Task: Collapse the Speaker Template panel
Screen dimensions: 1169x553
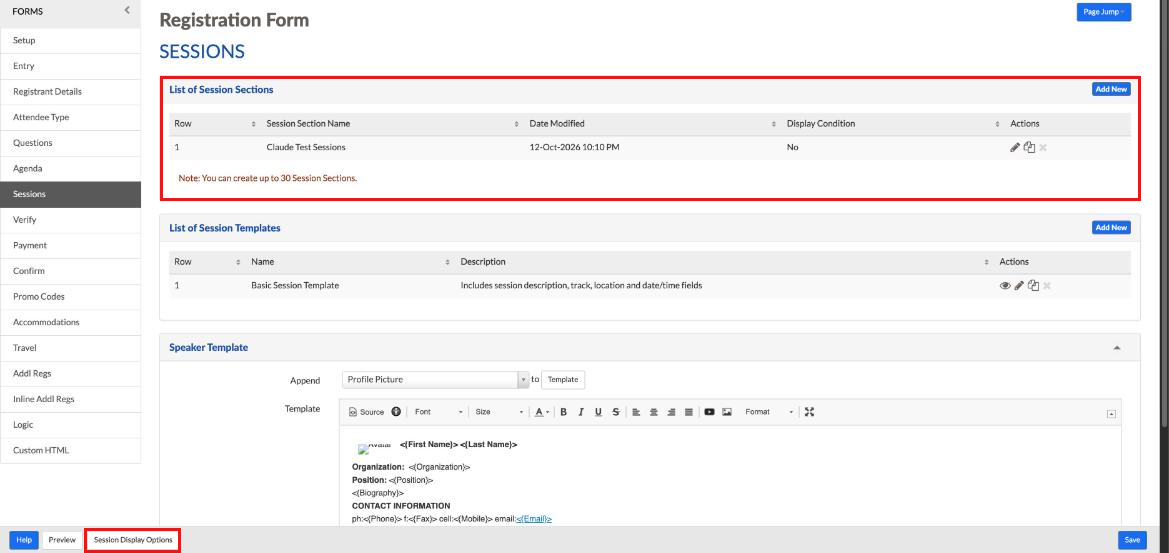Action: [x=1116, y=348]
